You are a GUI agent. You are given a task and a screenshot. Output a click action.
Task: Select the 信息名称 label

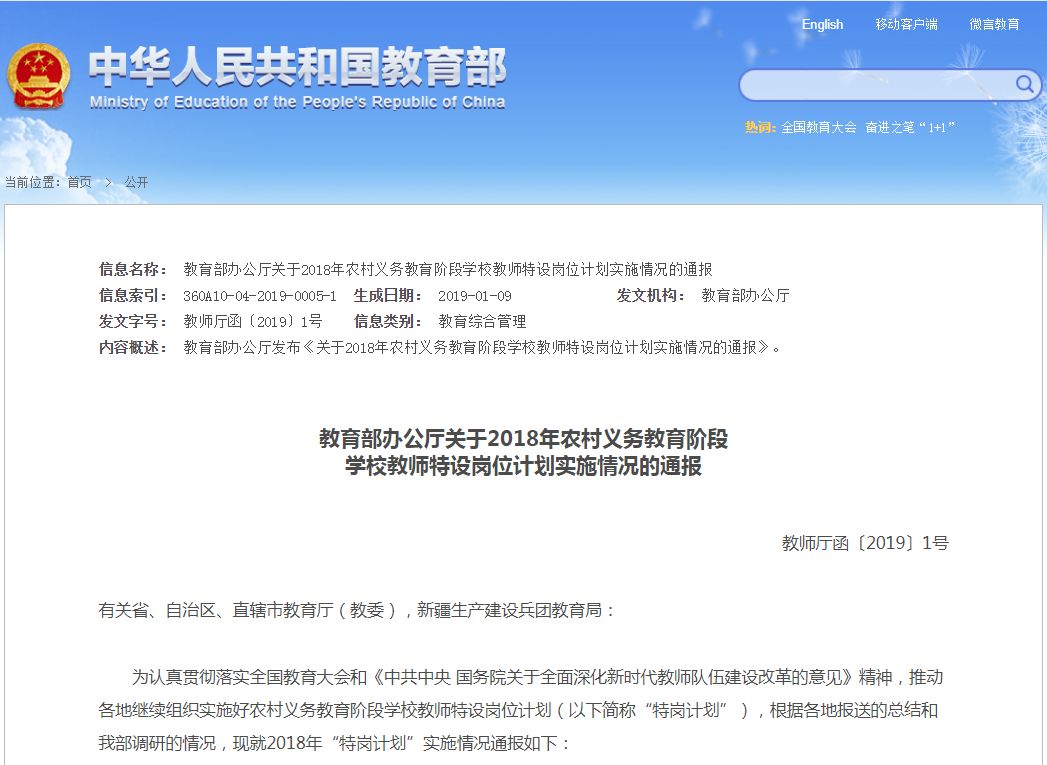point(132,270)
